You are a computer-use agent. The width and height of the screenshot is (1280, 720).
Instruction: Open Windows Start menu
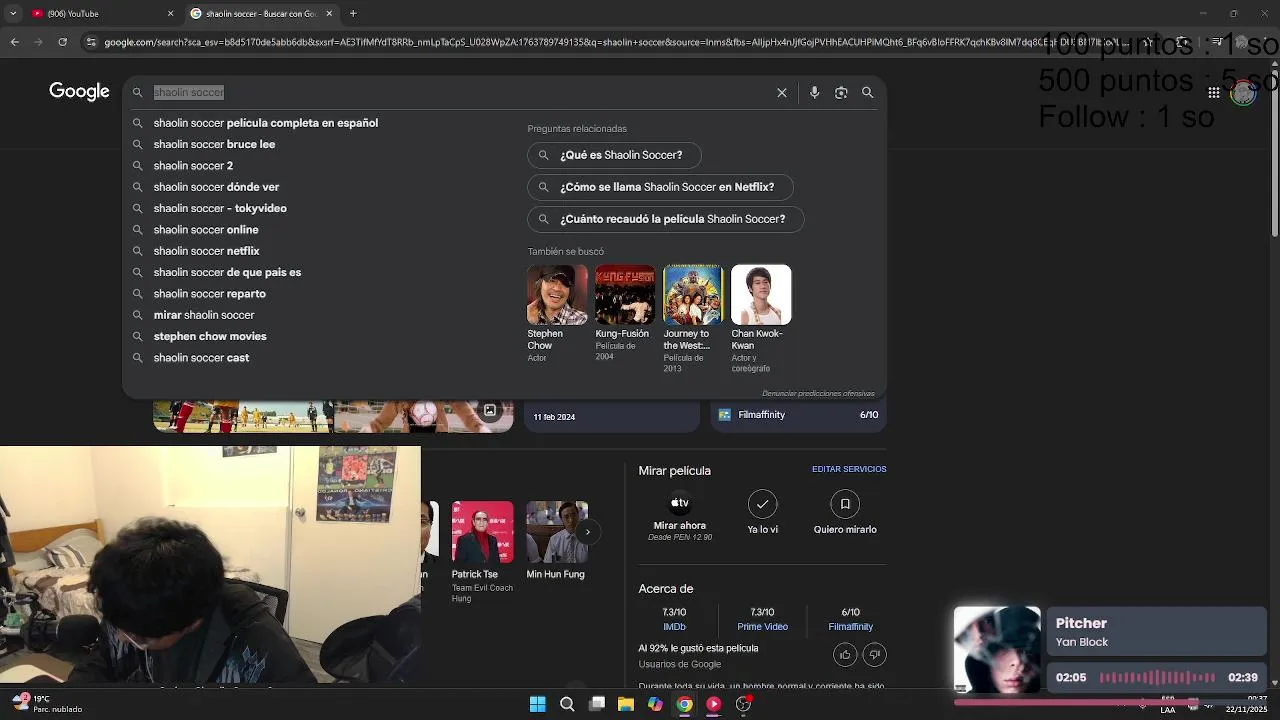point(537,704)
